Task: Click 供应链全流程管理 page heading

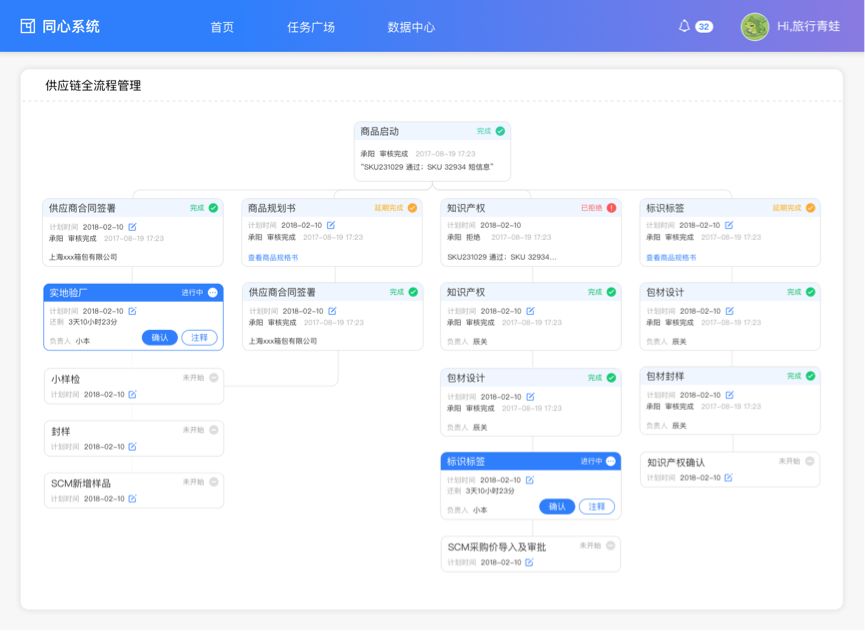Action: [x=93, y=85]
